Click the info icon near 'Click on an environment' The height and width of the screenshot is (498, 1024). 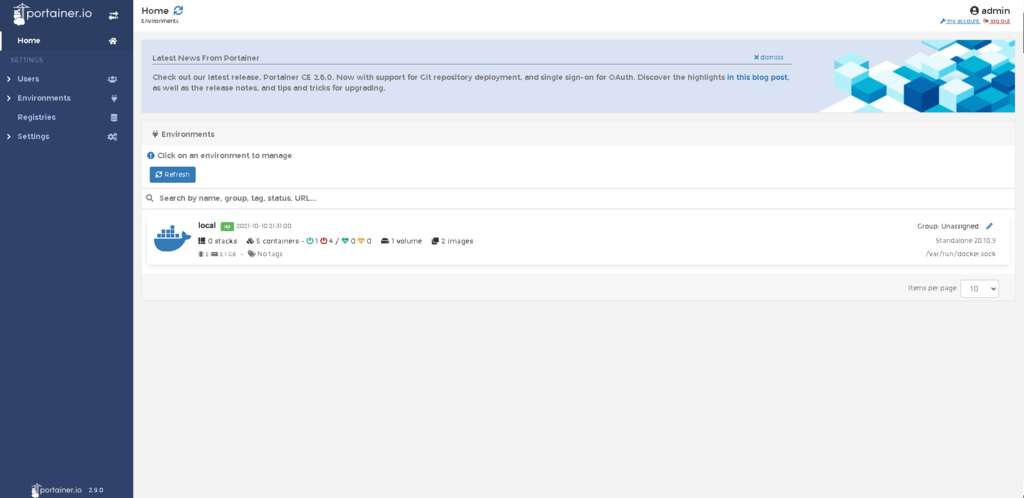coord(151,156)
